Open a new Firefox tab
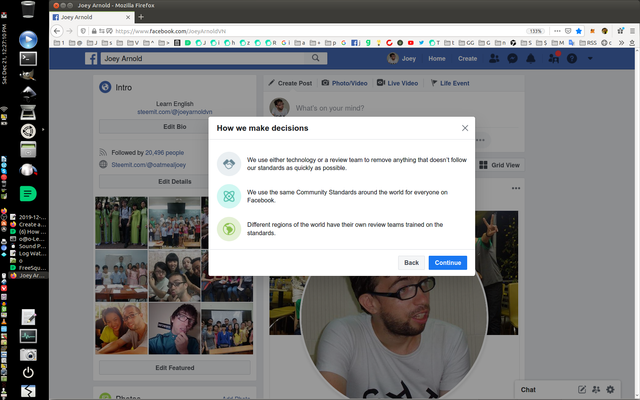 (x=141, y=17)
